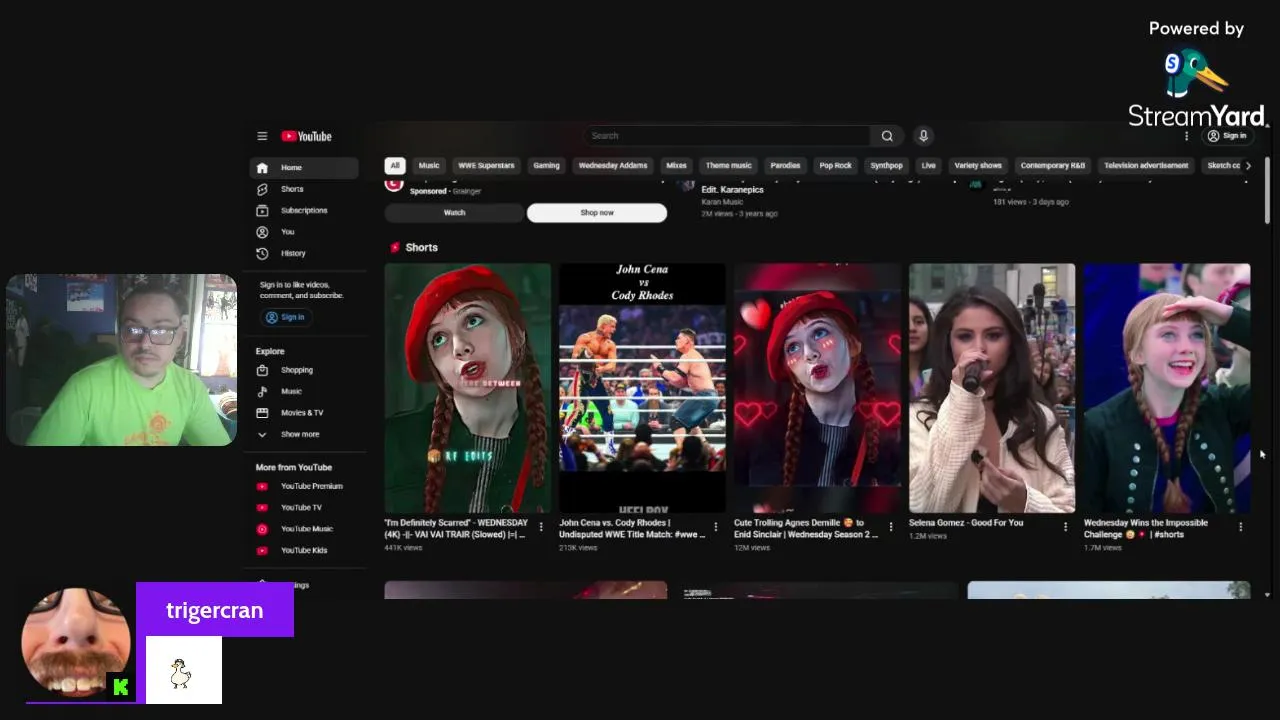1280x720 pixels.
Task: Open the red beret Wednesday short thumbnail
Action: pyautogui.click(x=467, y=388)
